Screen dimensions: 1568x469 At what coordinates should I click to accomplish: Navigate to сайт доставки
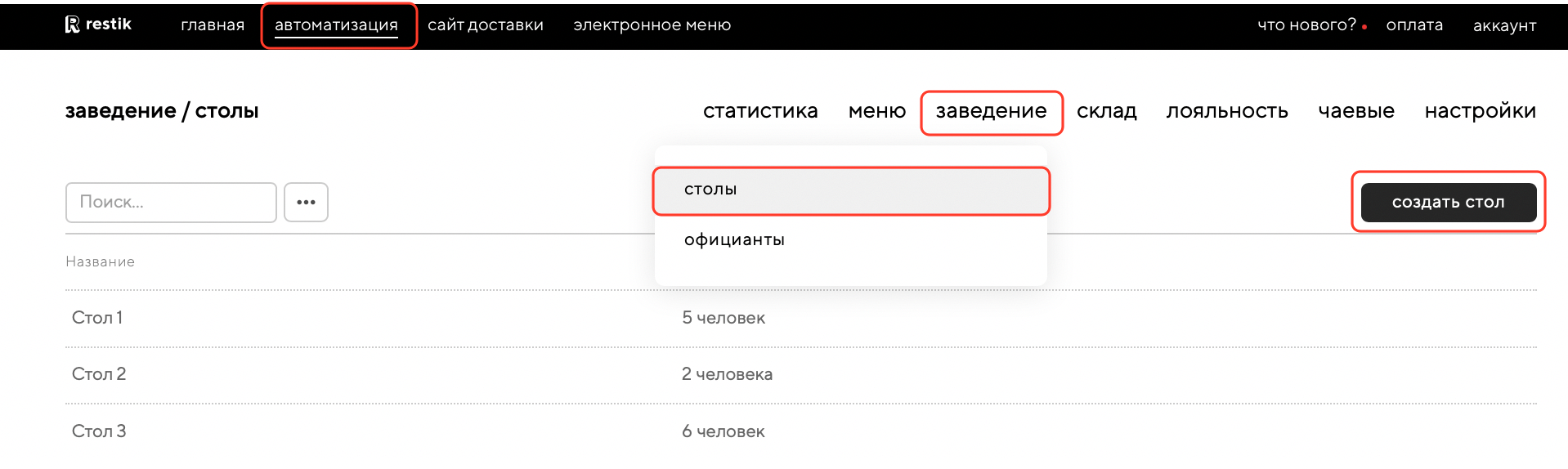[486, 25]
